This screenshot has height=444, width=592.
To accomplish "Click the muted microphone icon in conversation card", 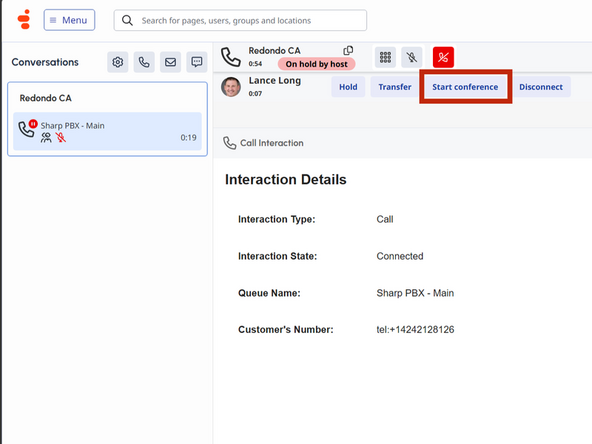I will 61,137.
